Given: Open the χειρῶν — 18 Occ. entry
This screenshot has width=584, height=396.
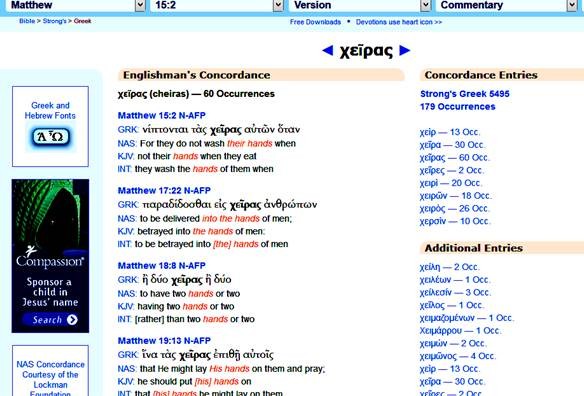Looking at the screenshot, I should [456, 196].
